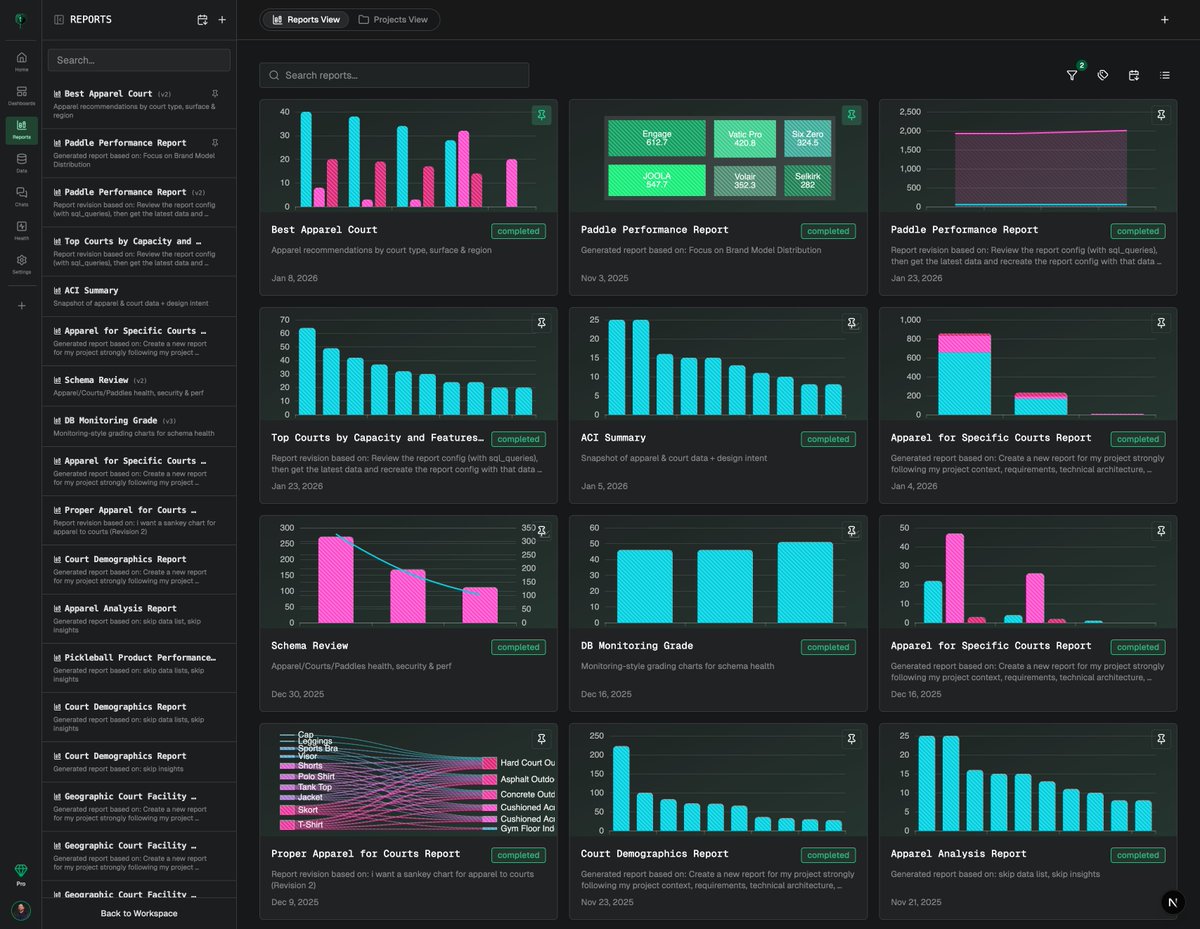Click the calendar icon in the REPORTS header
Image resolution: width=1200 pixels, height=929 pixels.
[x=202, y=19]
